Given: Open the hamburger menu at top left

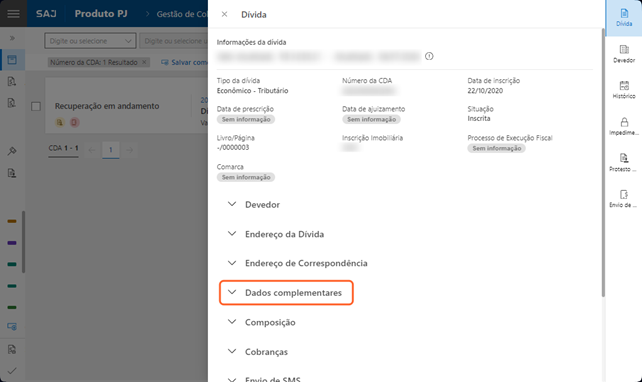Looking at the screenshot, I should click(14, 14).
